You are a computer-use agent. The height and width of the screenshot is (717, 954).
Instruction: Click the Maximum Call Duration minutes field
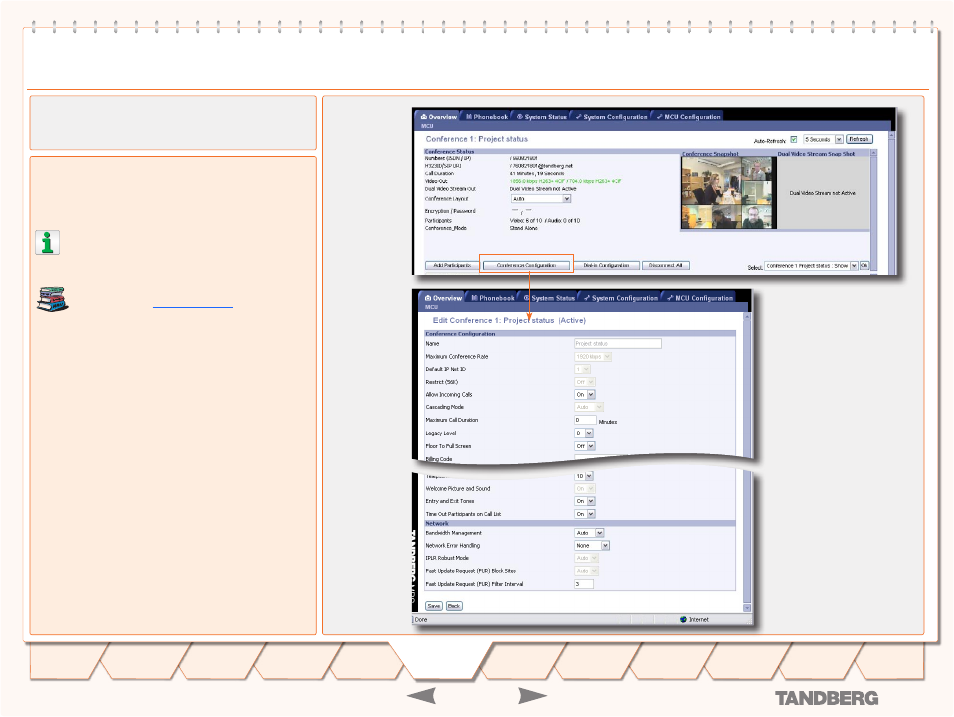tap(585, 420)
